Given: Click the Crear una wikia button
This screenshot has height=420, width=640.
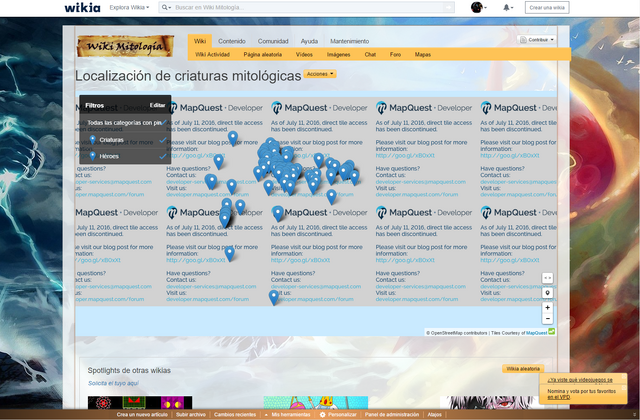Looking at the screenshot, I should coord(547,7).
